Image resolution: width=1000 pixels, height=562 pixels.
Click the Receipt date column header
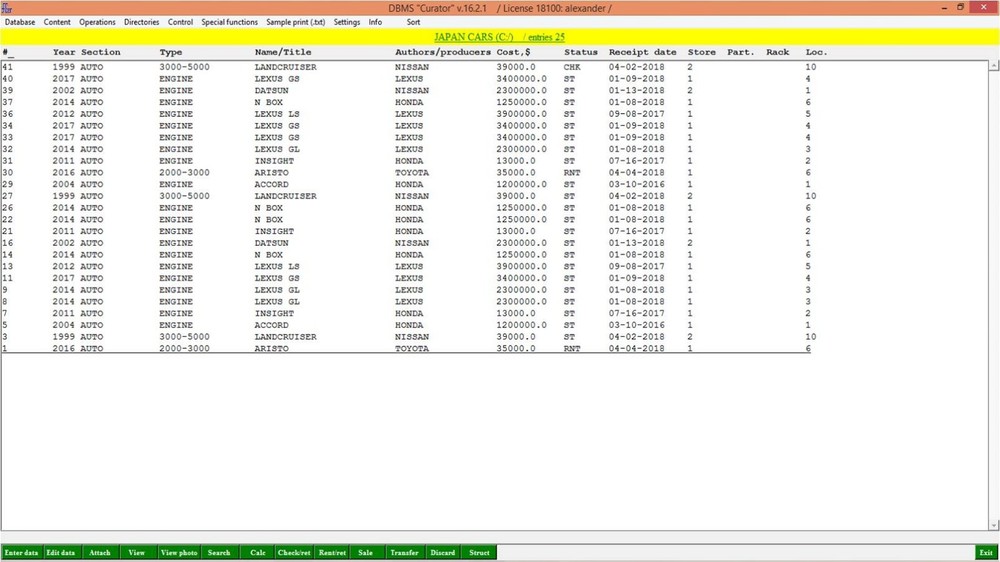[x=642, y=52]
